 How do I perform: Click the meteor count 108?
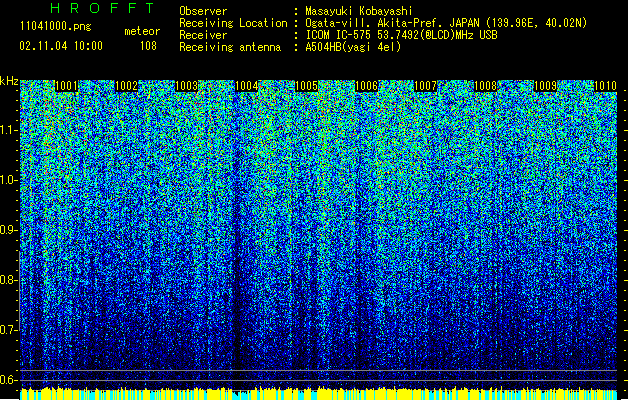(148, 46)
